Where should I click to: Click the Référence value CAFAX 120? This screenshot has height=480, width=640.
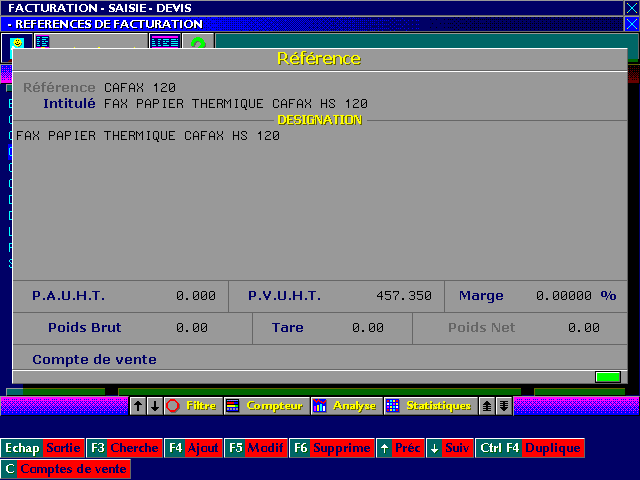(140, 88)
